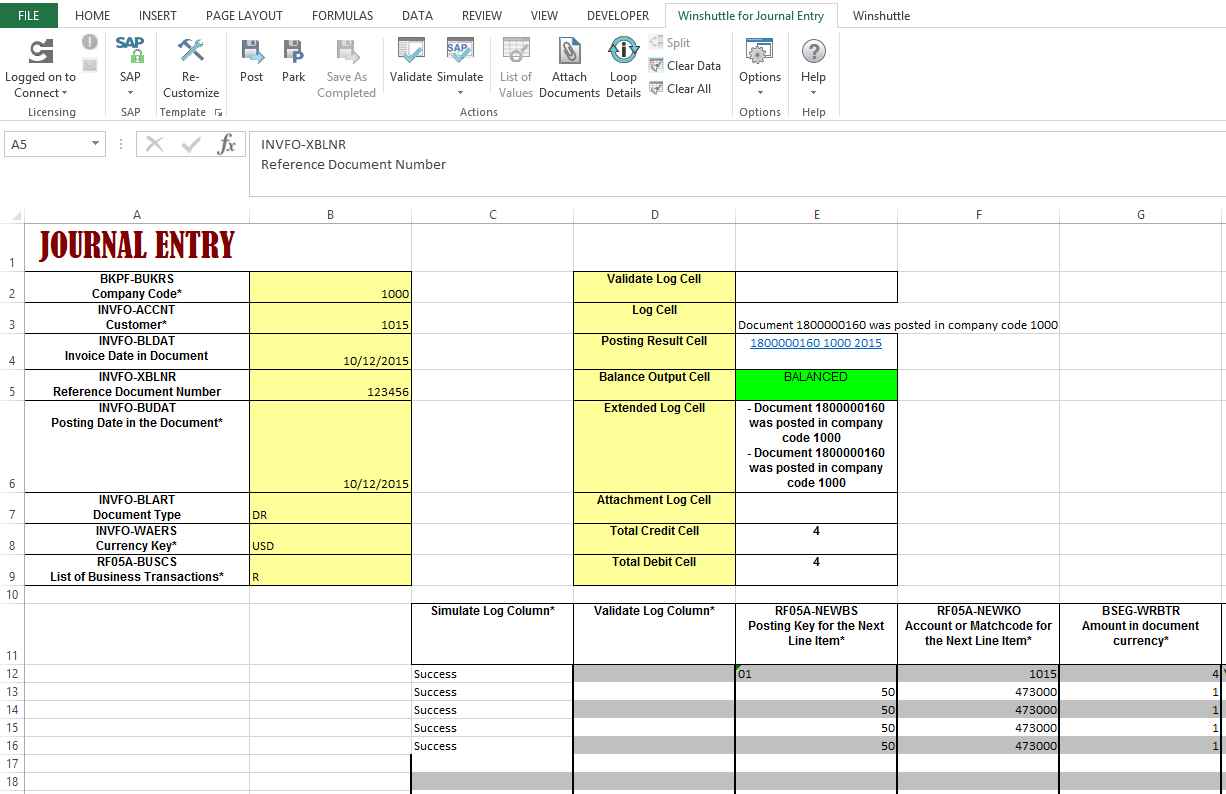This screenshot has width=1226, height=794.
Task: Click the formula bar cancel X icon
Action: tap(154, 145)
